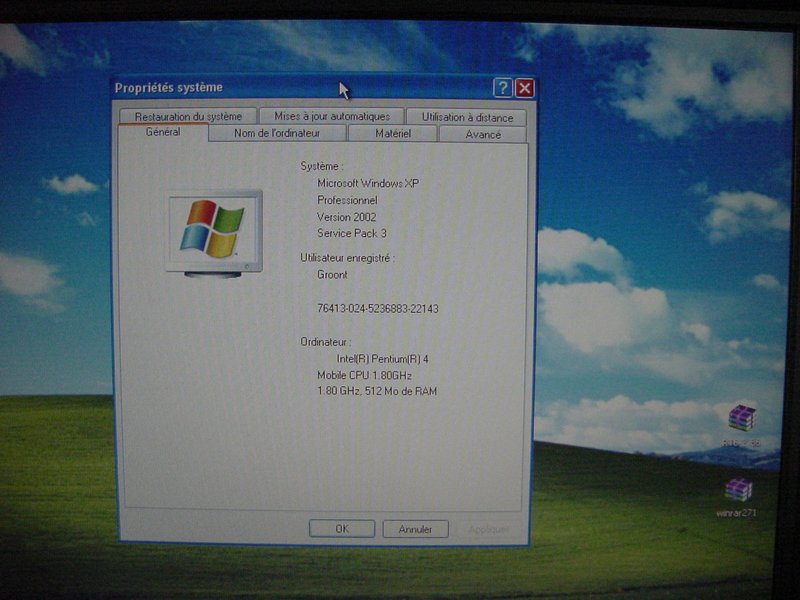Click the registered user name "Groont"
Viewport: 800px width, 600px height.
click(332, 274)
